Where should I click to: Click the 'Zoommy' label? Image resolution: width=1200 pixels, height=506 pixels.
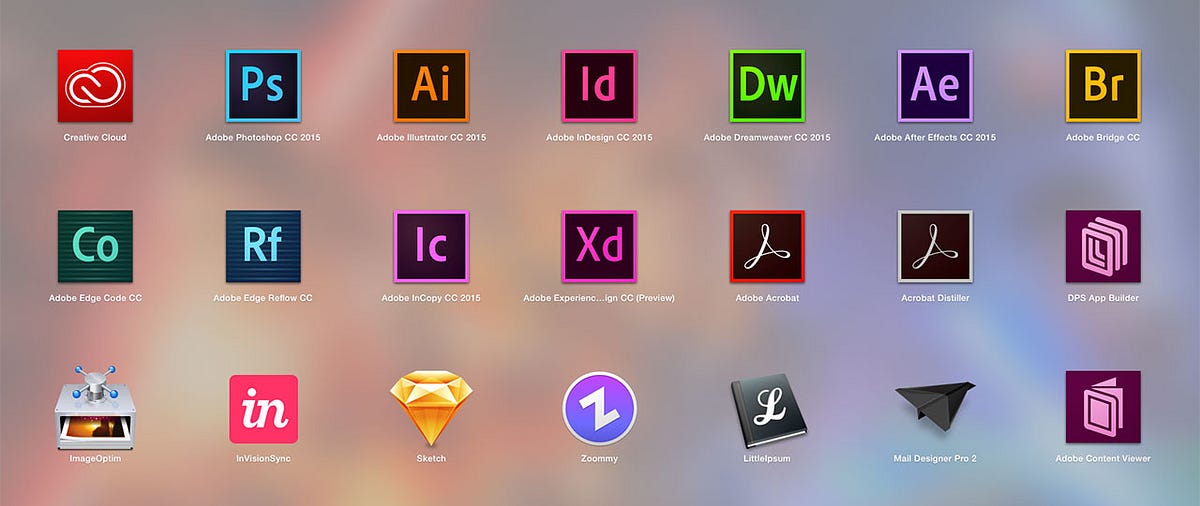click(x=599, y=458)
